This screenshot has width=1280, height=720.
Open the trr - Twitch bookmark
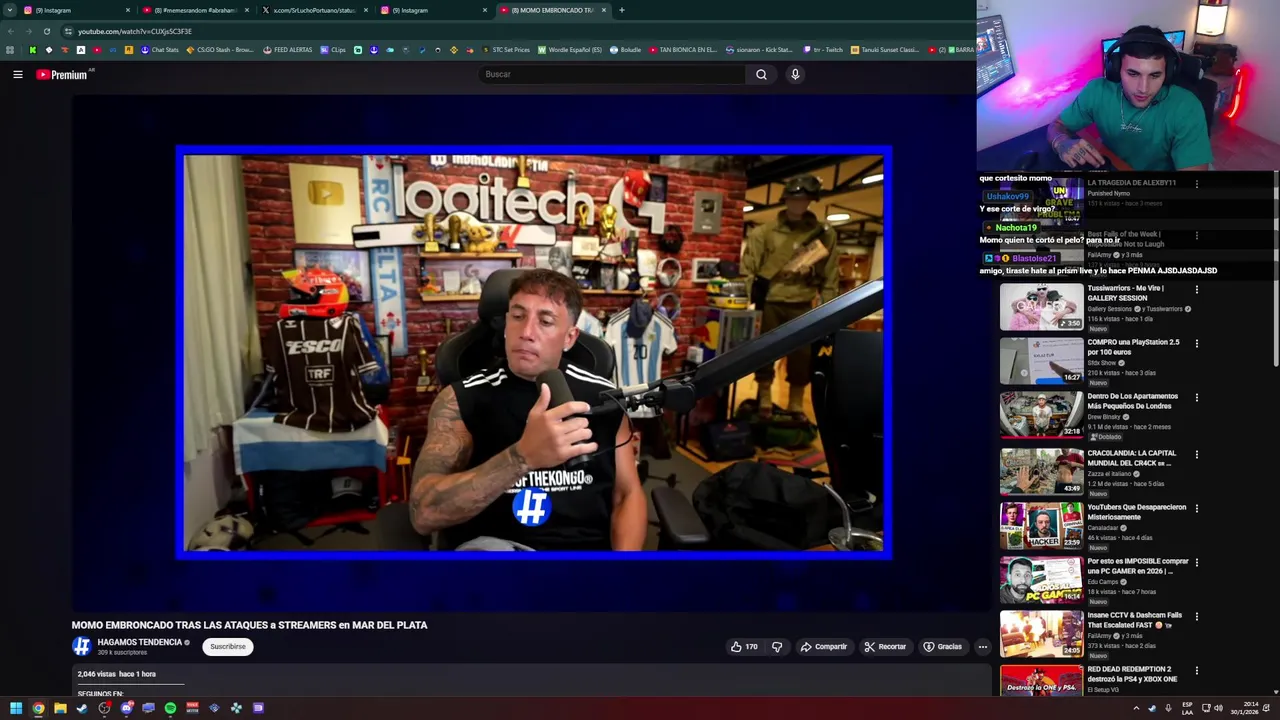[823, 50]
